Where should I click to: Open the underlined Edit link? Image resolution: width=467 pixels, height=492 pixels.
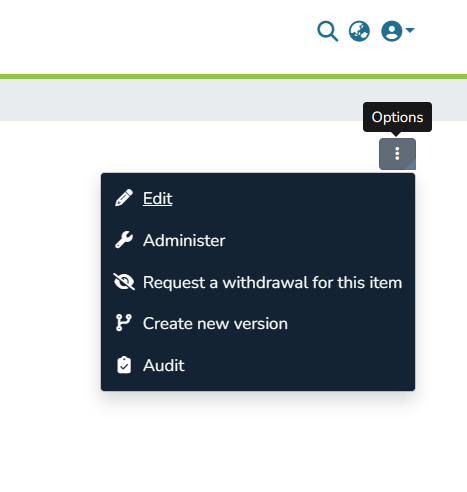pos(157,198)
